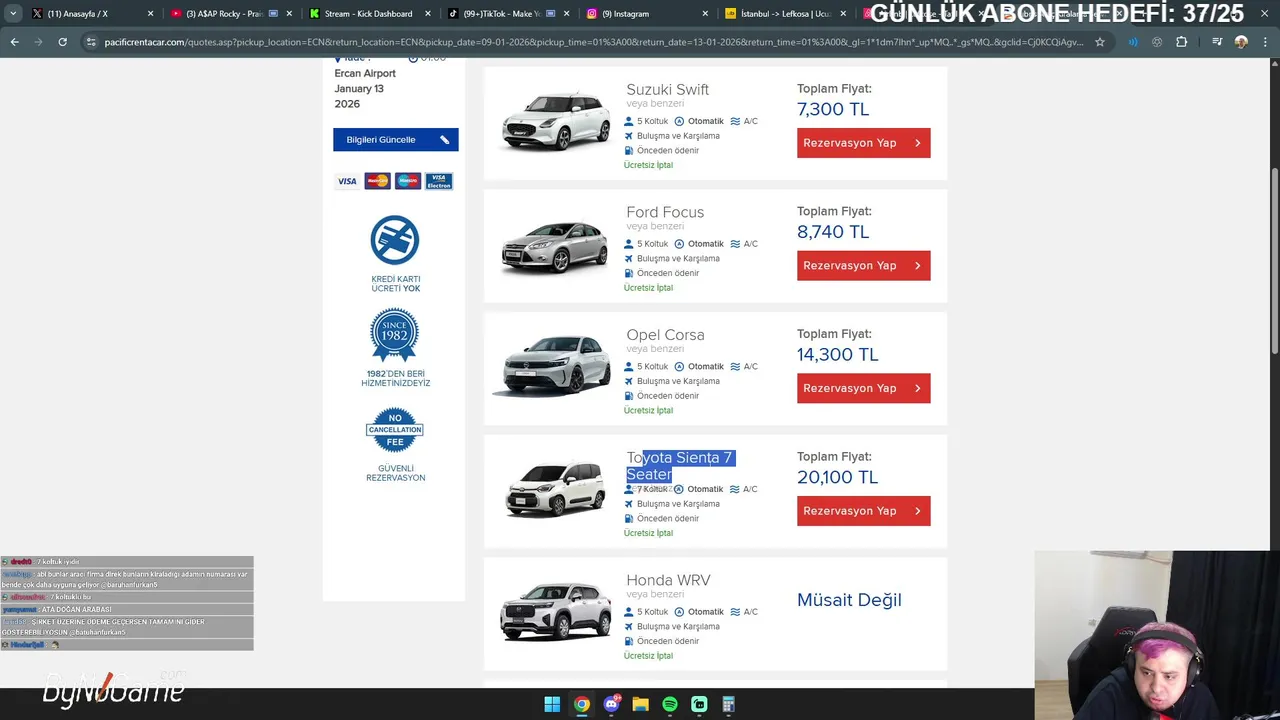Bookmark this page with the star icon
The image size is (1280, 720).
point(1100,42)
